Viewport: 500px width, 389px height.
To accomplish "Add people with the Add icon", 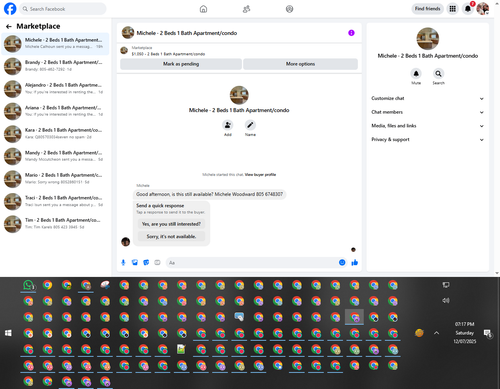I will 228,125.
